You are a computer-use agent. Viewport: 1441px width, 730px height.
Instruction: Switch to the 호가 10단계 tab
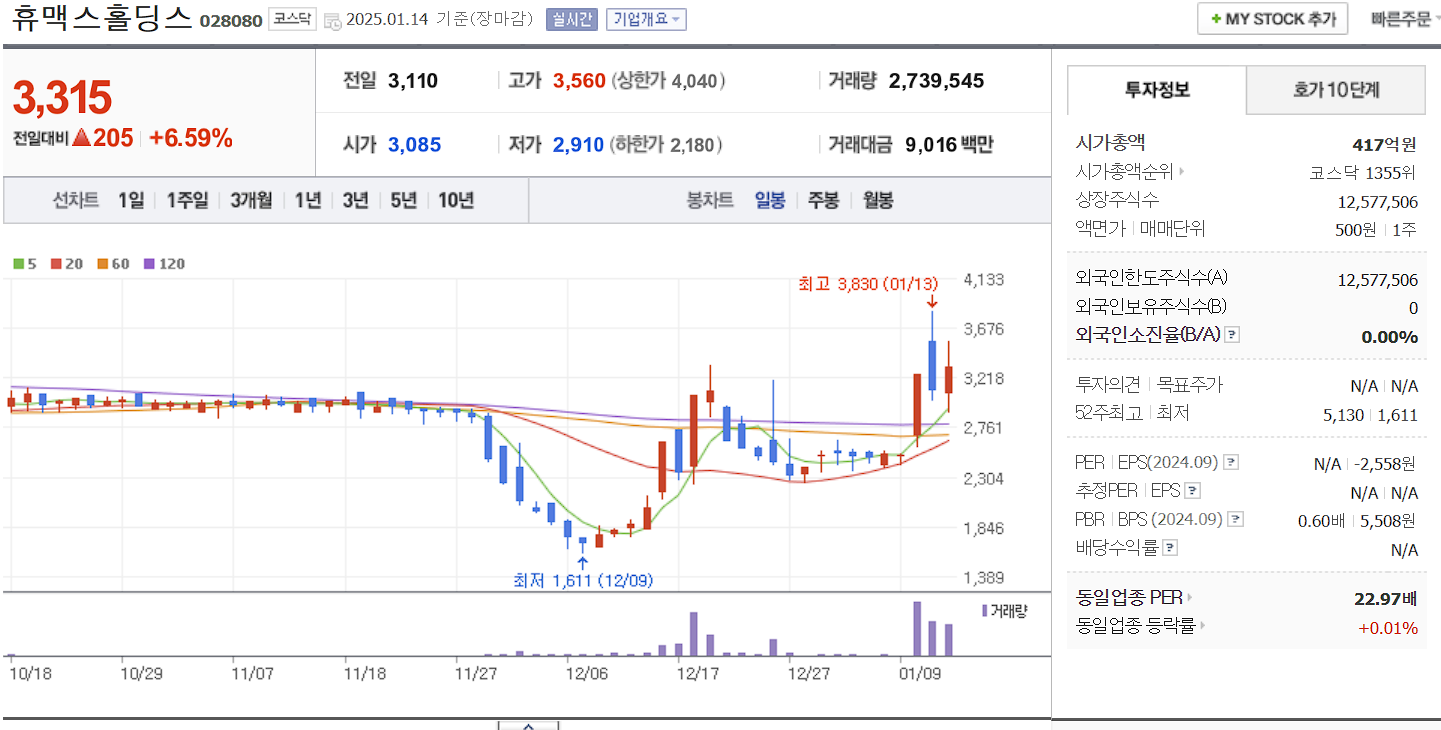click(1335, 89)
